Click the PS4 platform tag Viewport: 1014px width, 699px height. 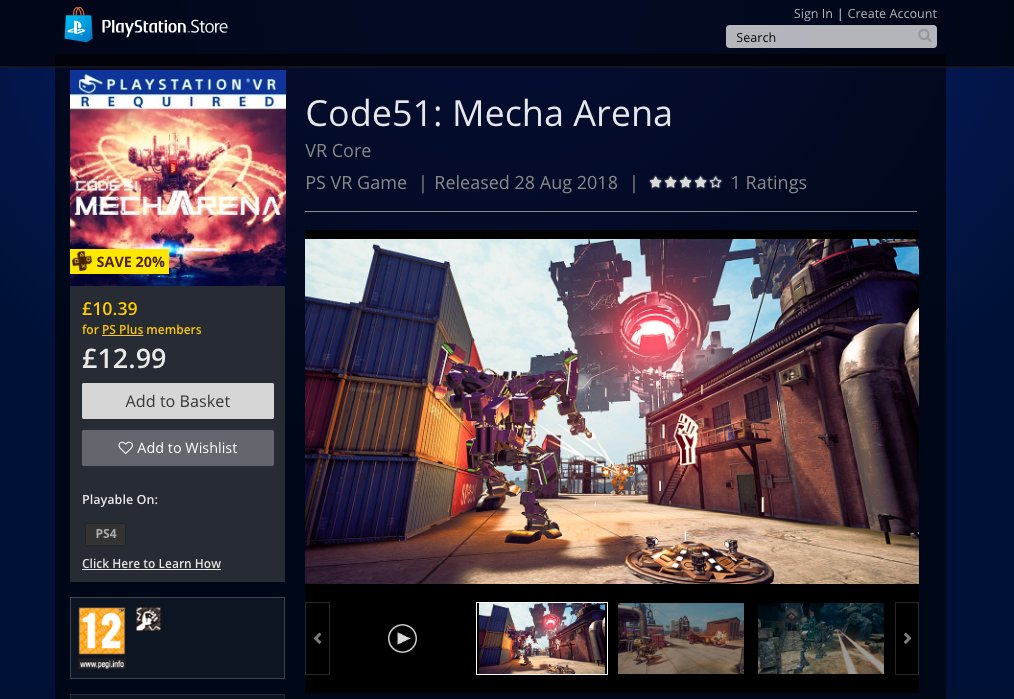pos(106,534)
